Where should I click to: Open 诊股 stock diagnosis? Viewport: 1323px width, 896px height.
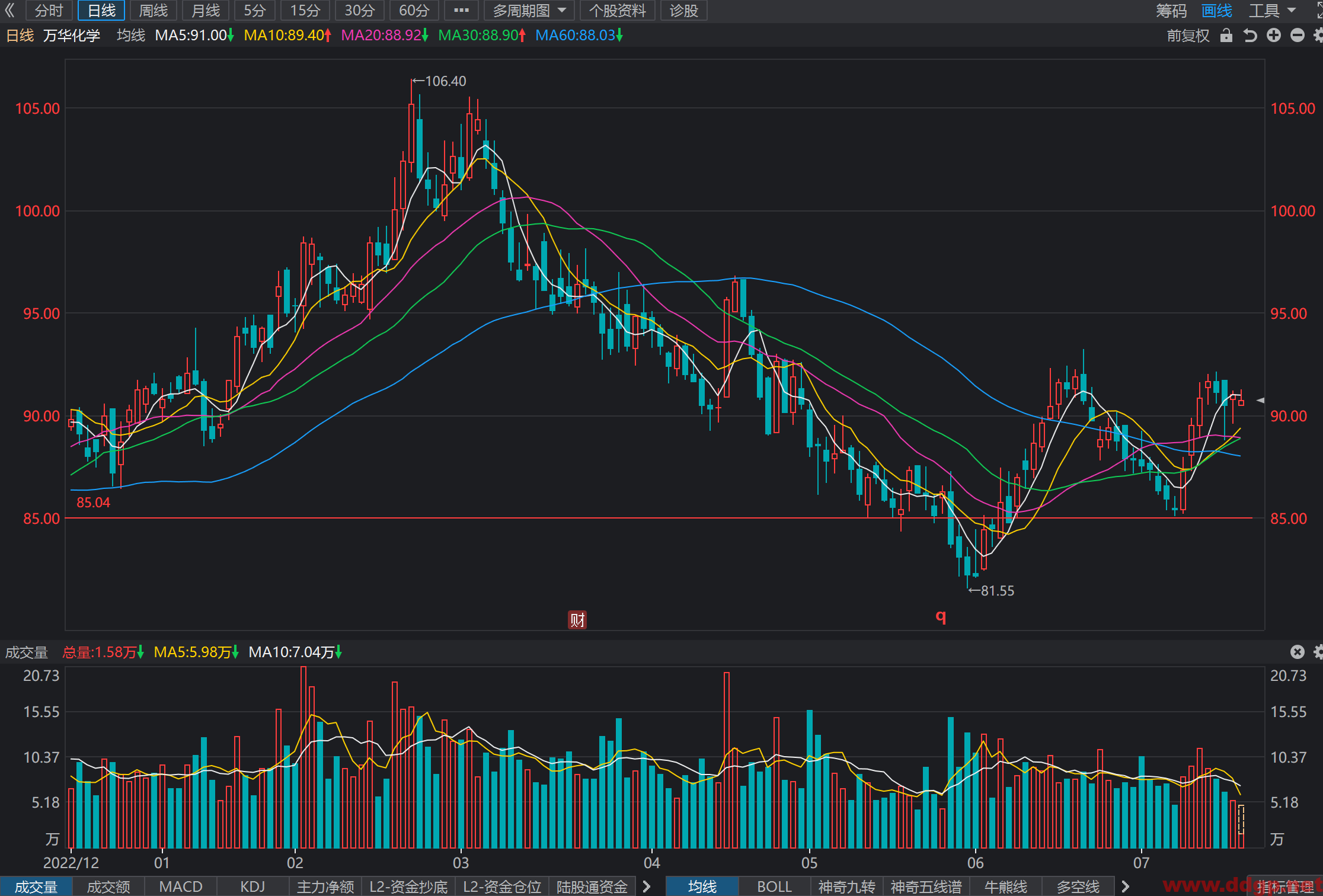(684, 10)
